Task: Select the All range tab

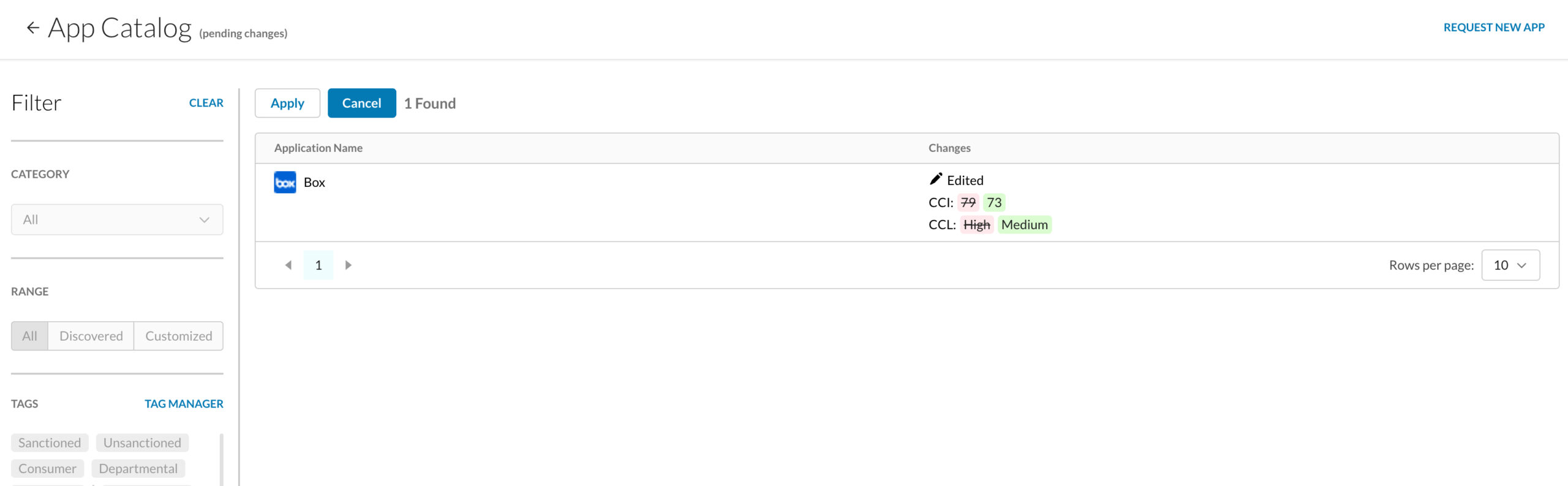Action: tap(29, 336)
